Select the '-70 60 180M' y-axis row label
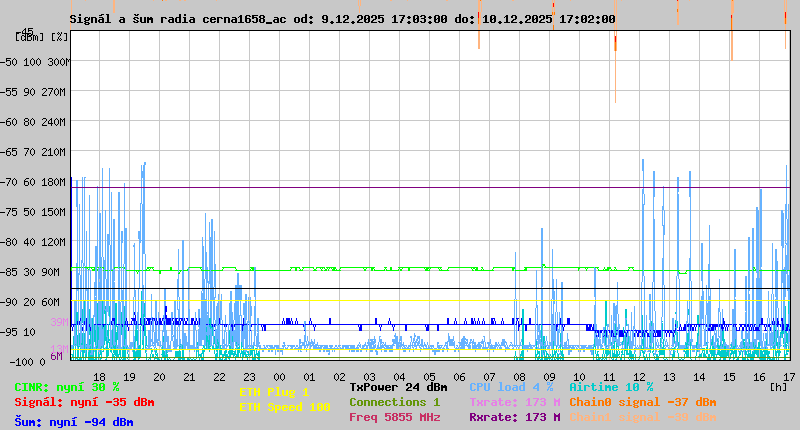Viewport: 800px width, 430px height. (x=33, y=182)
